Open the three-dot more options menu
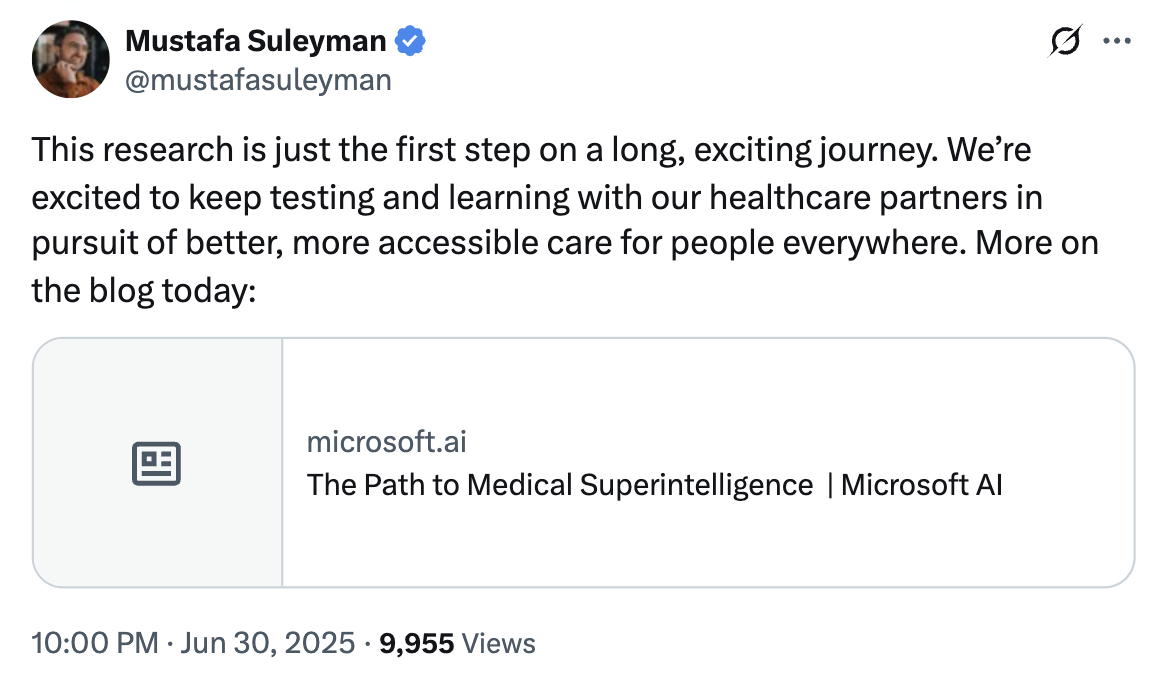 tap(1116, 41)
